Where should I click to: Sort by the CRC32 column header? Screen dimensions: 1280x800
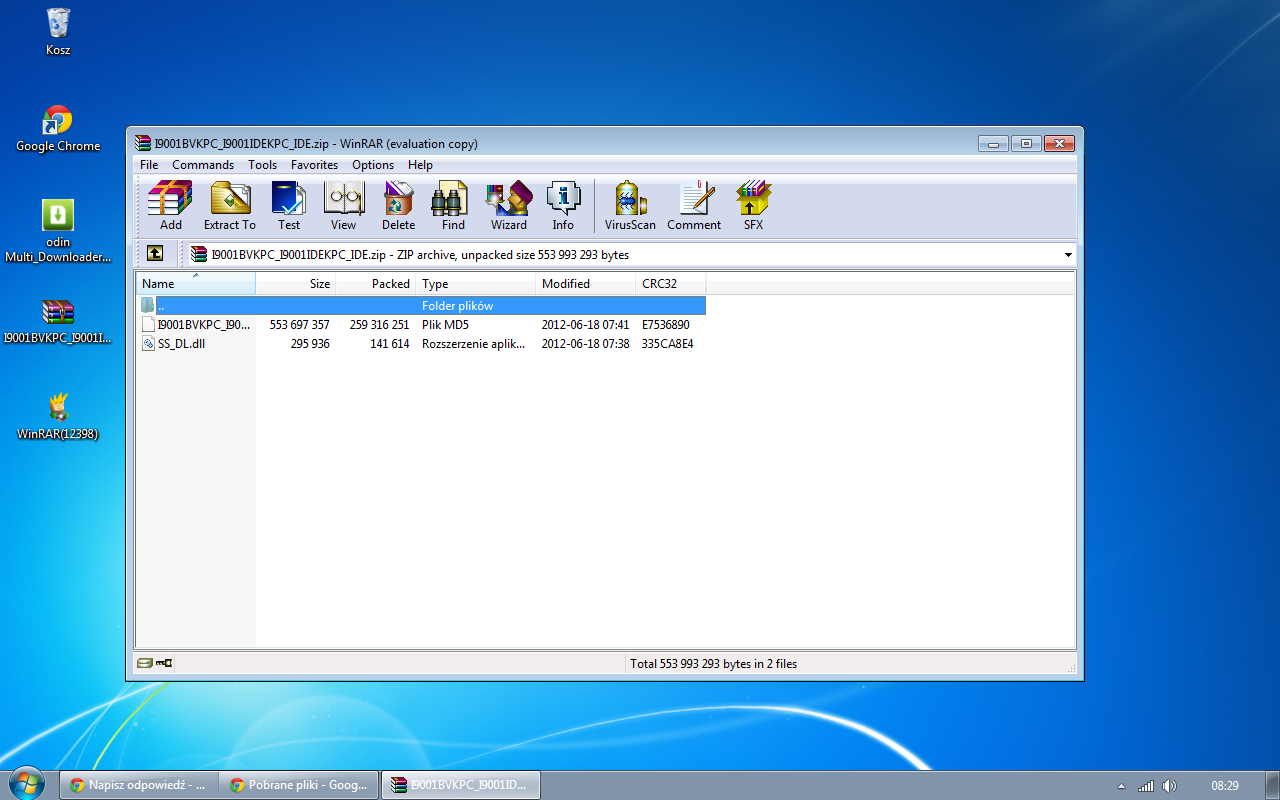click(x=671, y=284)
